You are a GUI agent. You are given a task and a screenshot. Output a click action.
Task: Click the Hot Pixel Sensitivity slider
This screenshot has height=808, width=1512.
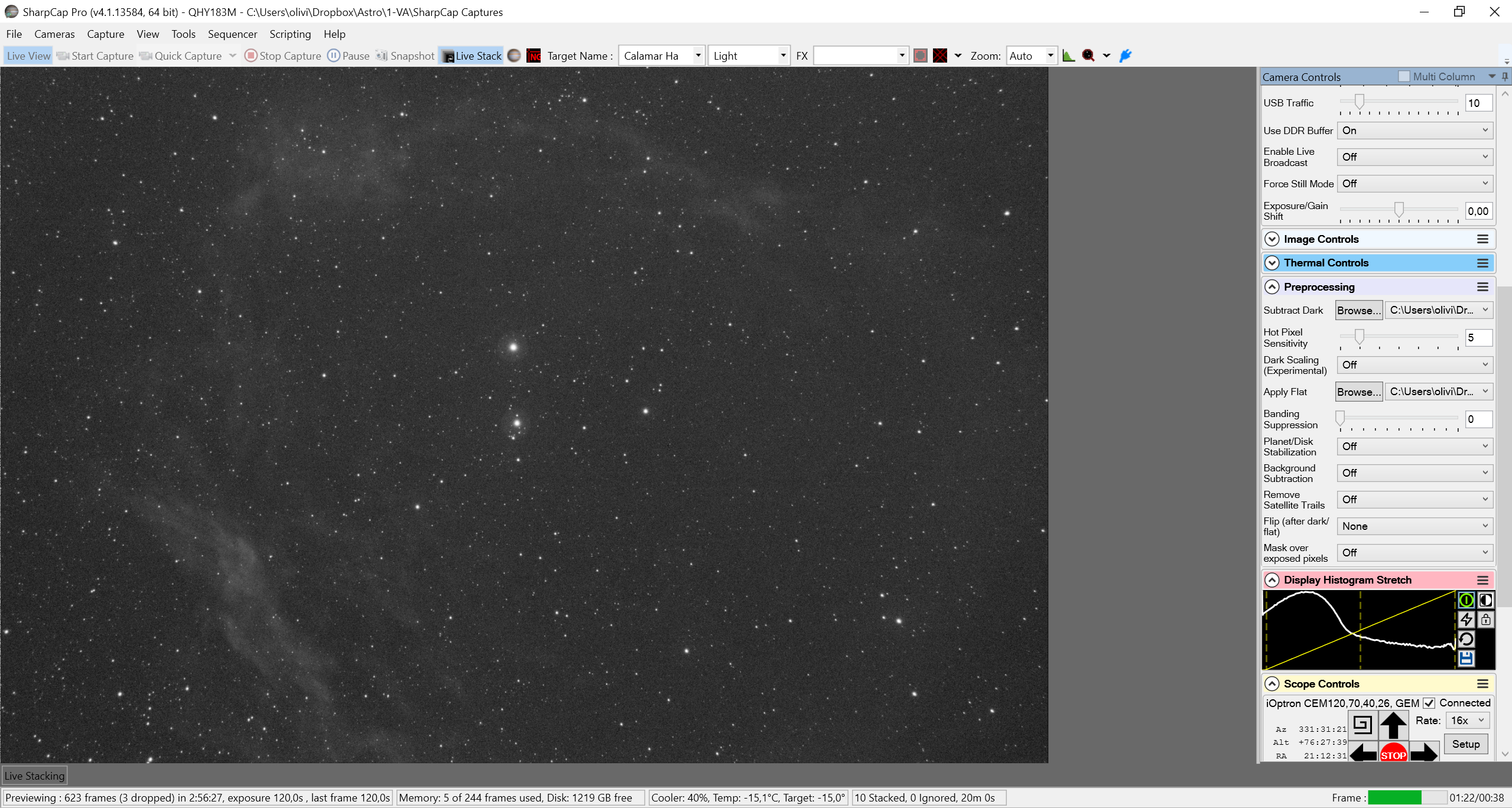tap(1399, 338)
